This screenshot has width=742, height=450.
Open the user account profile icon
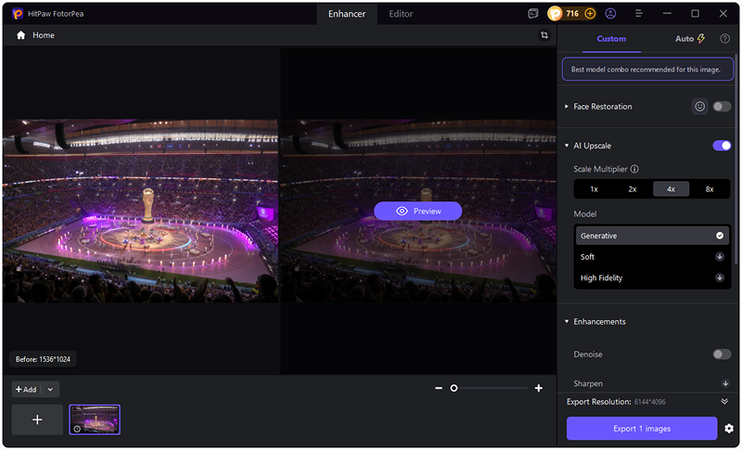pos(610,14)
